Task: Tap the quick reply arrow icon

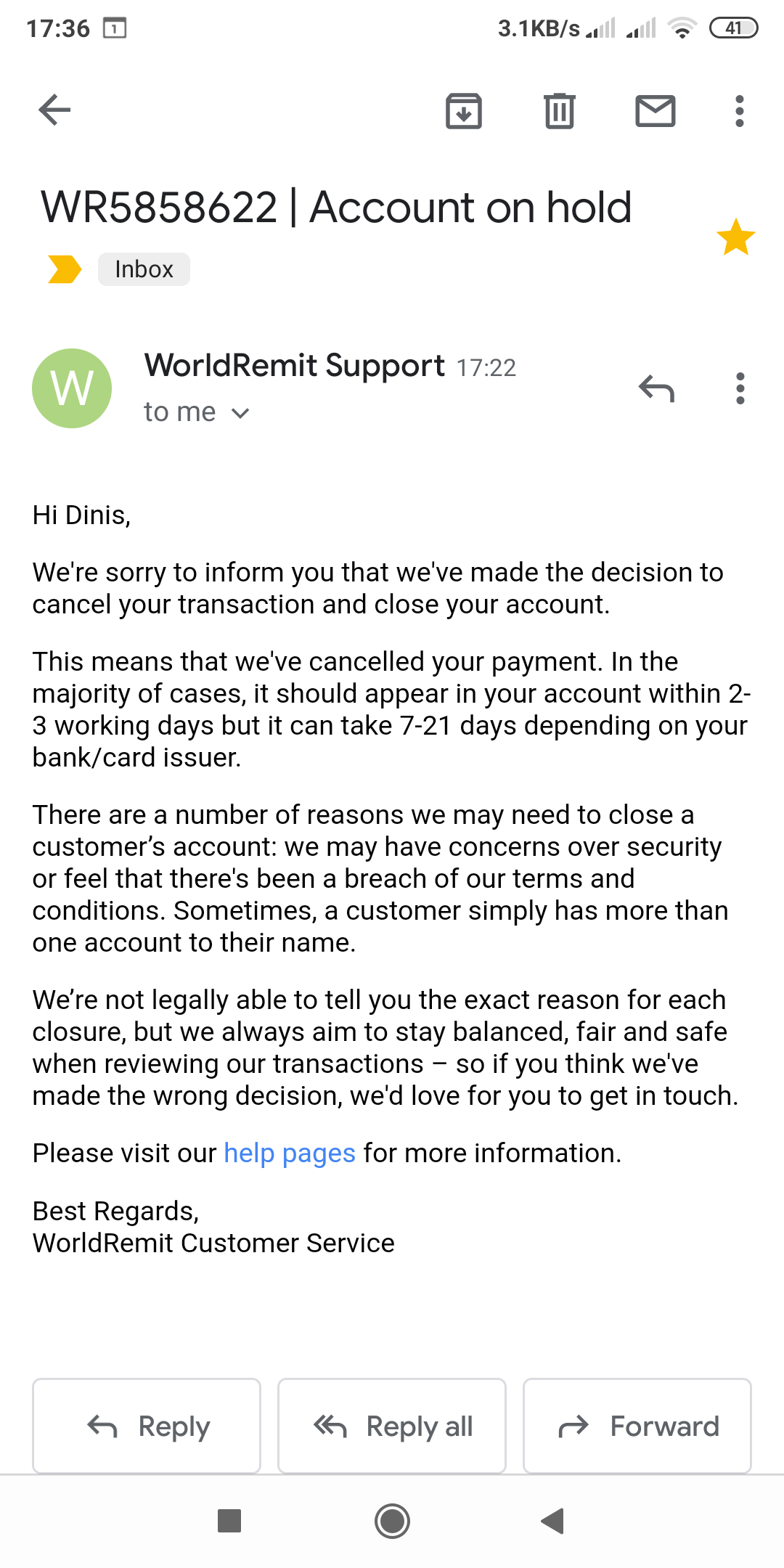Action: 656,388
